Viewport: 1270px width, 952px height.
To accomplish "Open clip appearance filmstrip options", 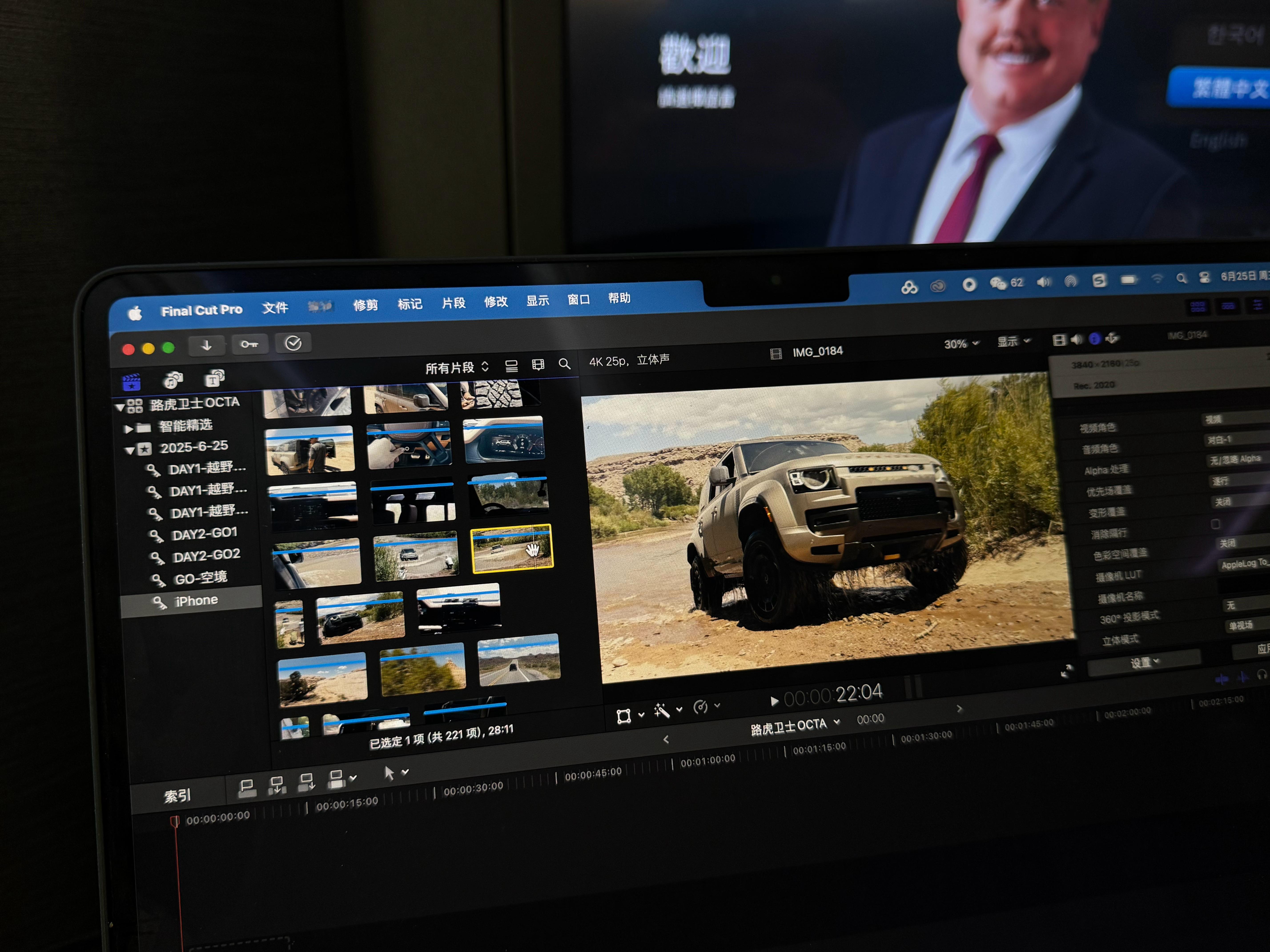I will point(538,365).
